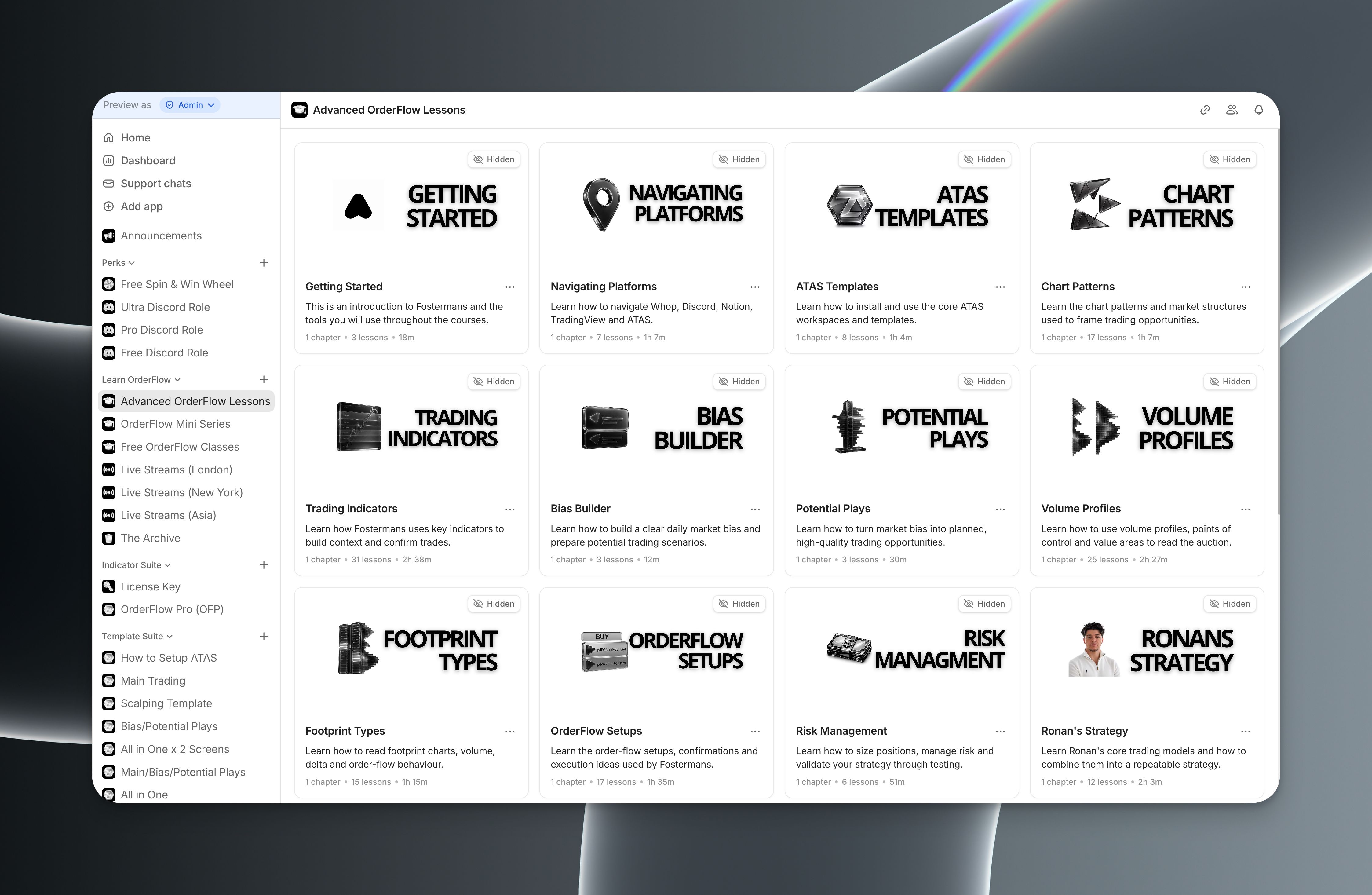Collapse the Learn OrderFlow section
The width and height of the screenshot is (1372, 895).
141,379
